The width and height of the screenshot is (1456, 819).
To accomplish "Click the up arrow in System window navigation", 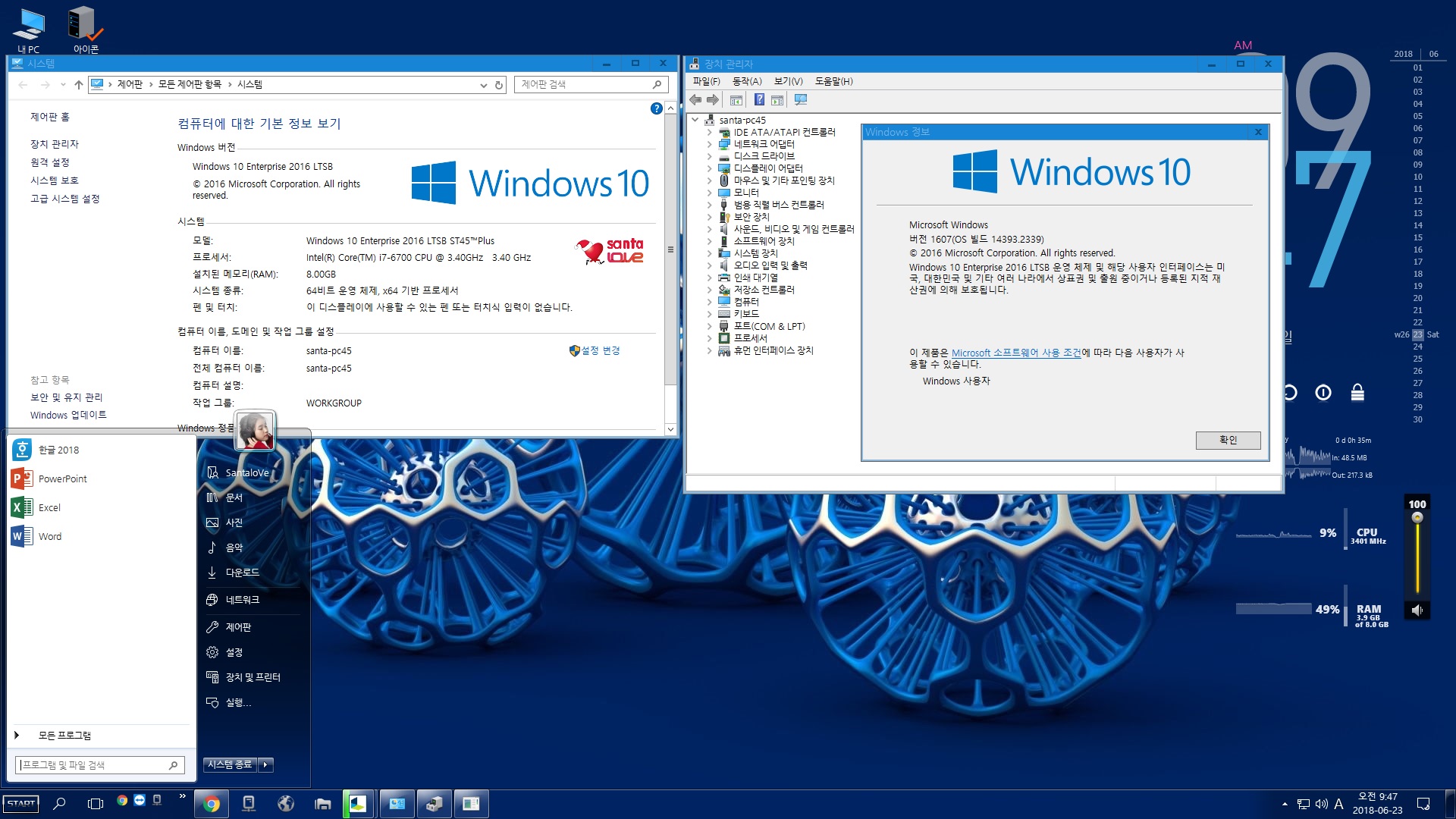I will [78, 85].
